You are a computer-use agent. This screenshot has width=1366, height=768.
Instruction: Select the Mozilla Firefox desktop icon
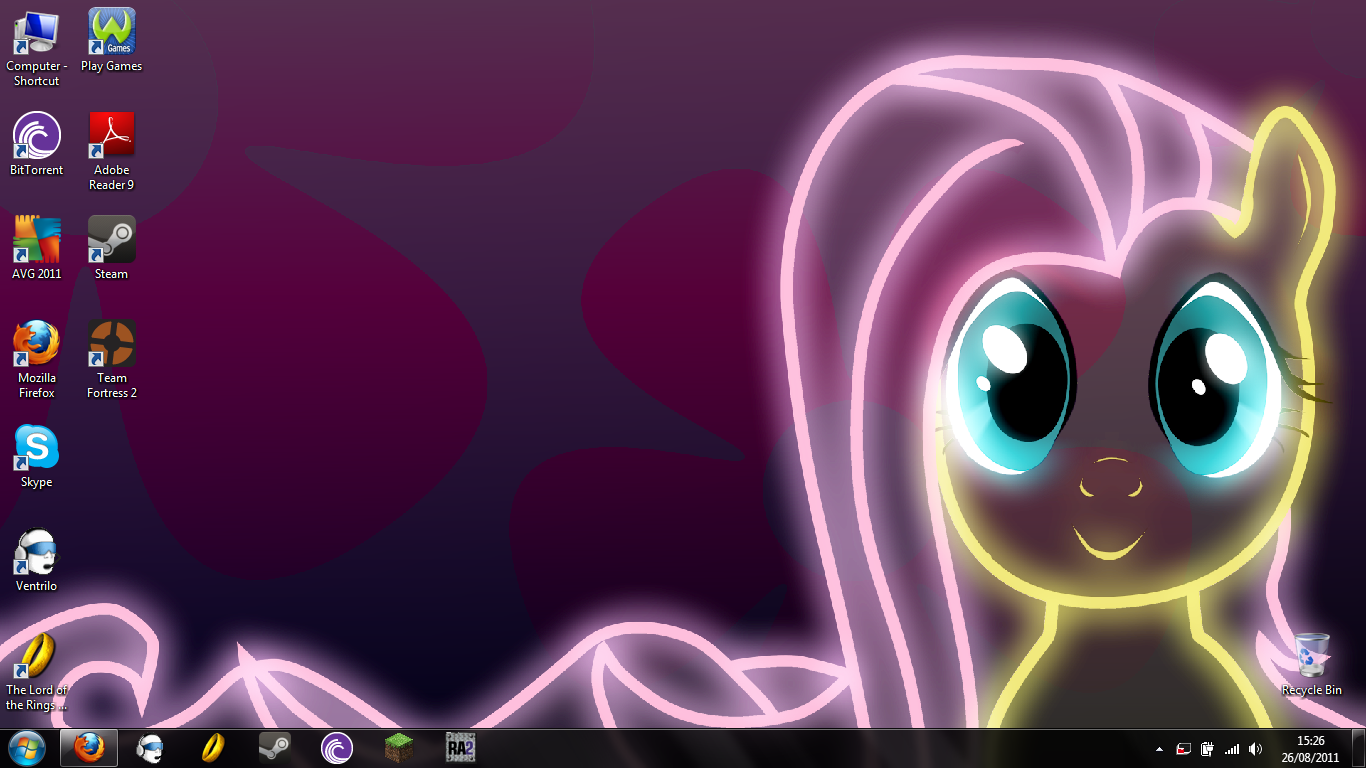(37, 359)
